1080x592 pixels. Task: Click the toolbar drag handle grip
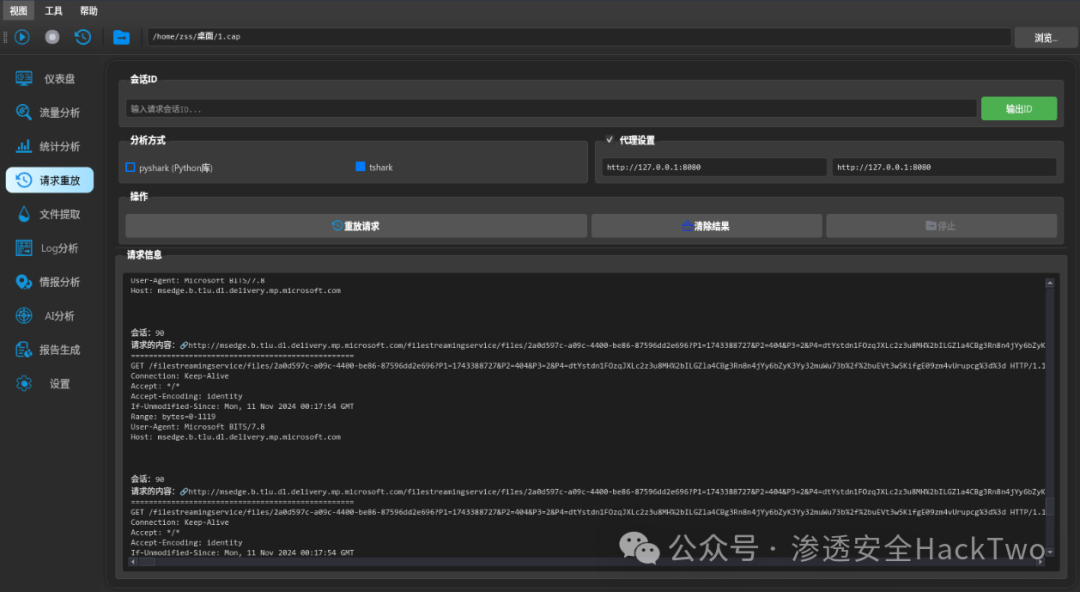click(6, 37)
